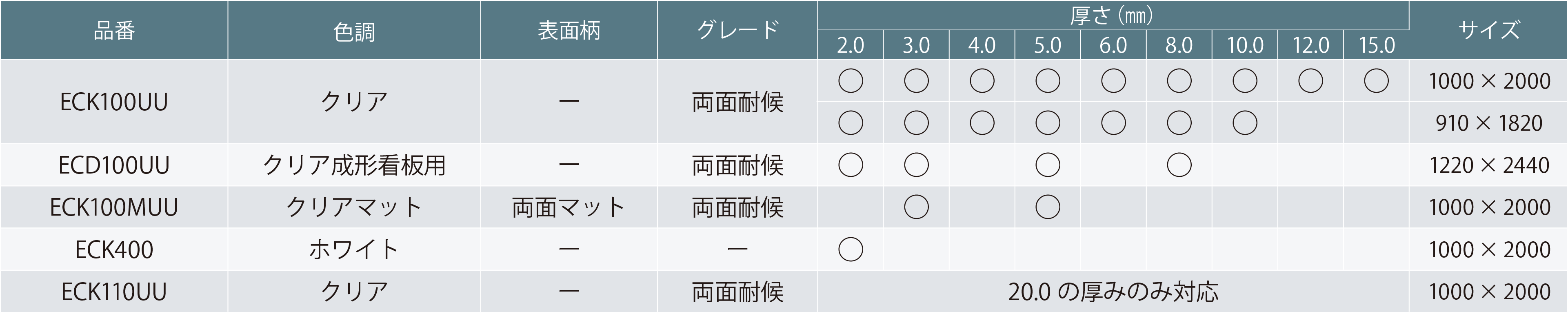This screenshot has height=314, width=1568.
Task: Select the ECK110UU product number cell
Action: [x=114, y=292]
